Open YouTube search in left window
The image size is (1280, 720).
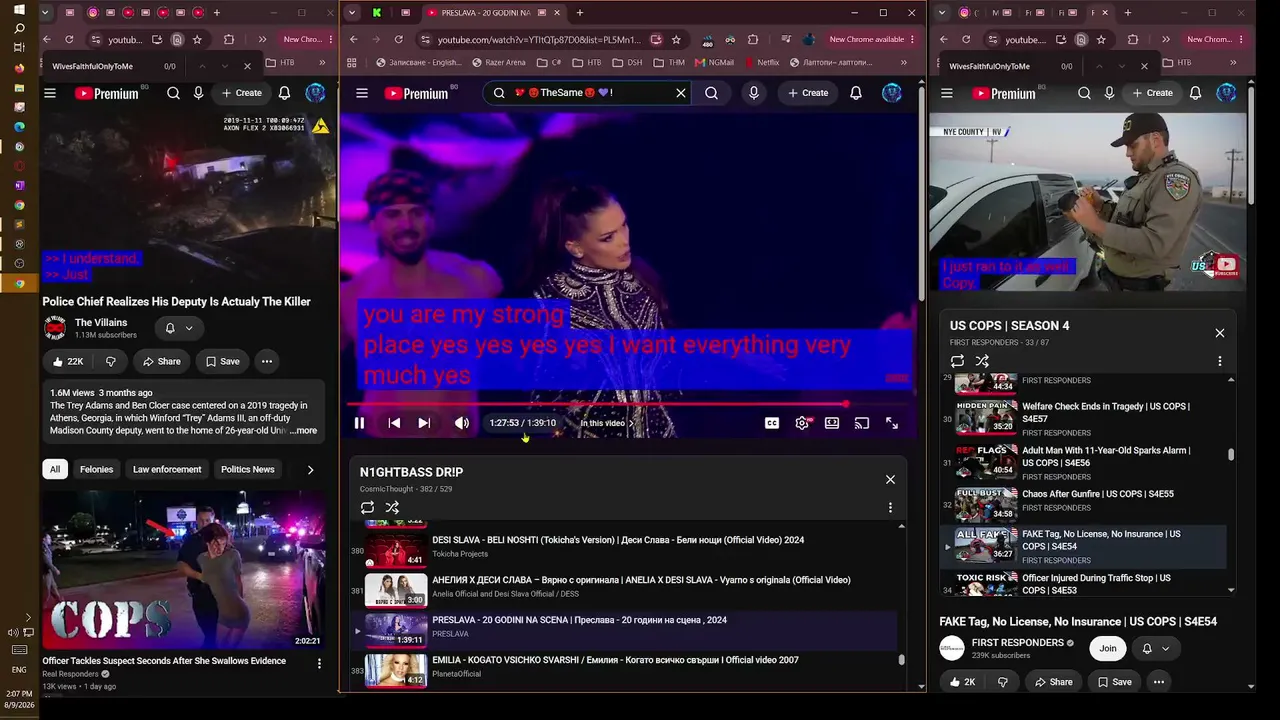(x=173, y=93)
